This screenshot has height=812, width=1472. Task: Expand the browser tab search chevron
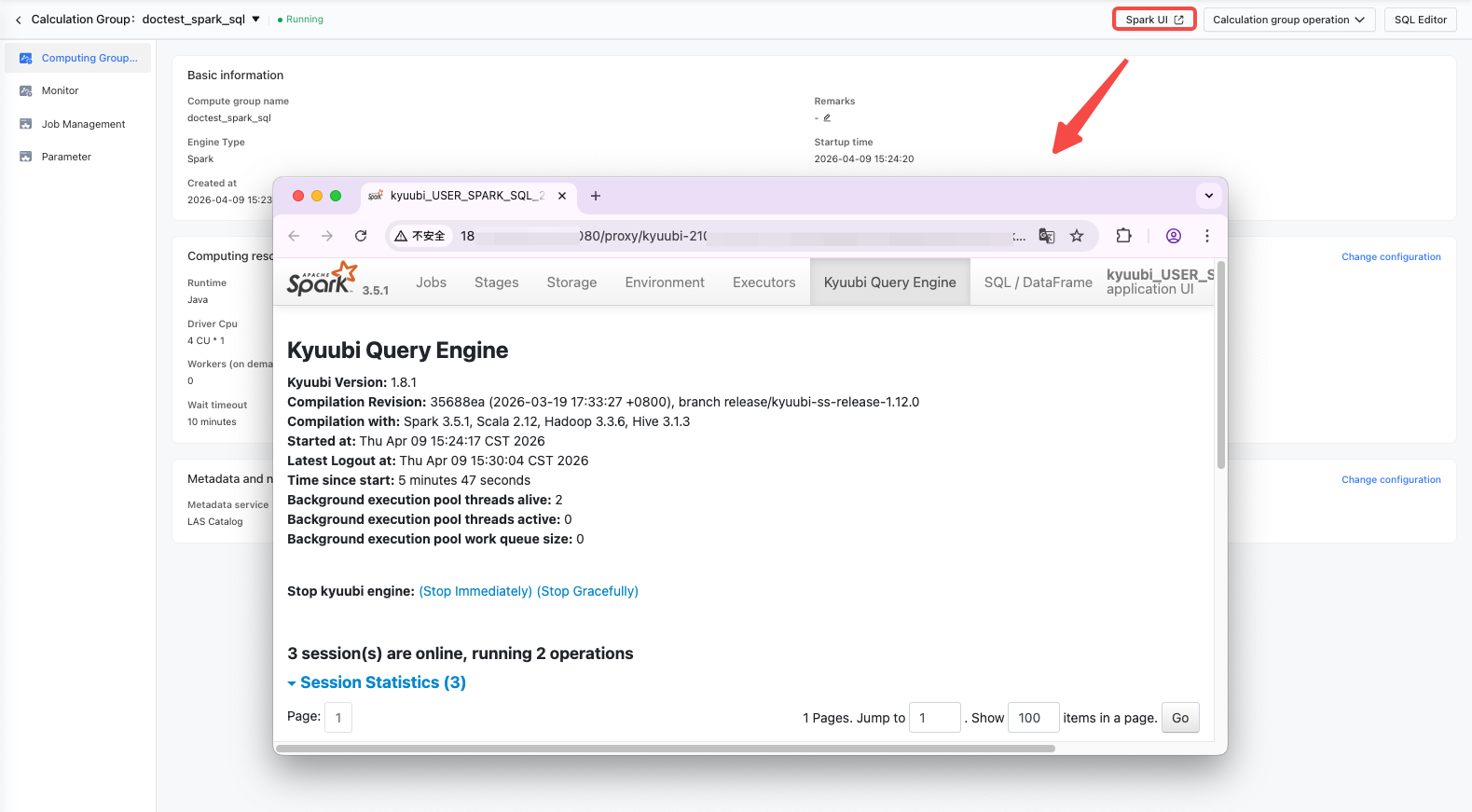point(1209,196)
